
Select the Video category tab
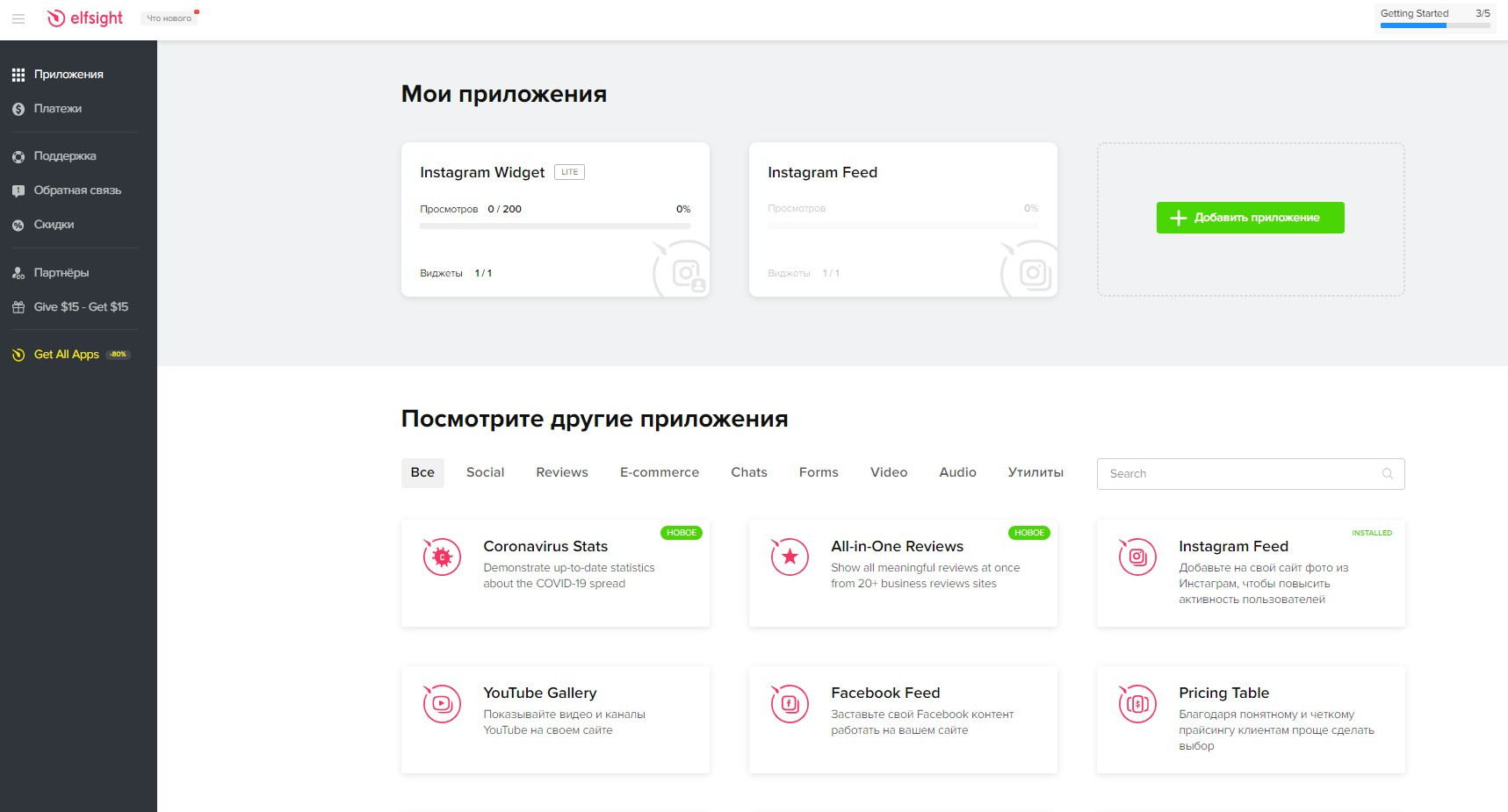889,472
